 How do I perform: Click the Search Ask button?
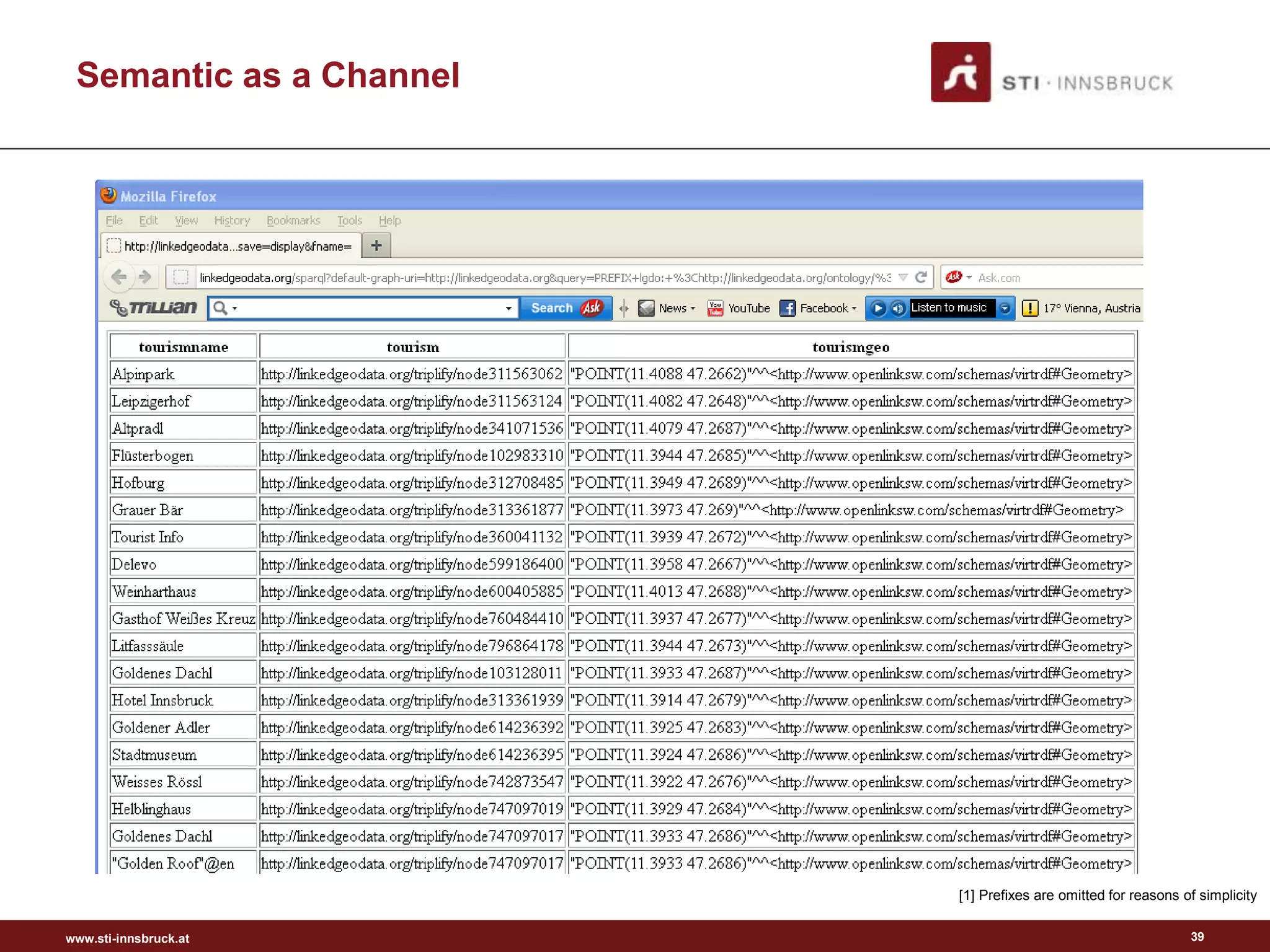pos(566,308)
